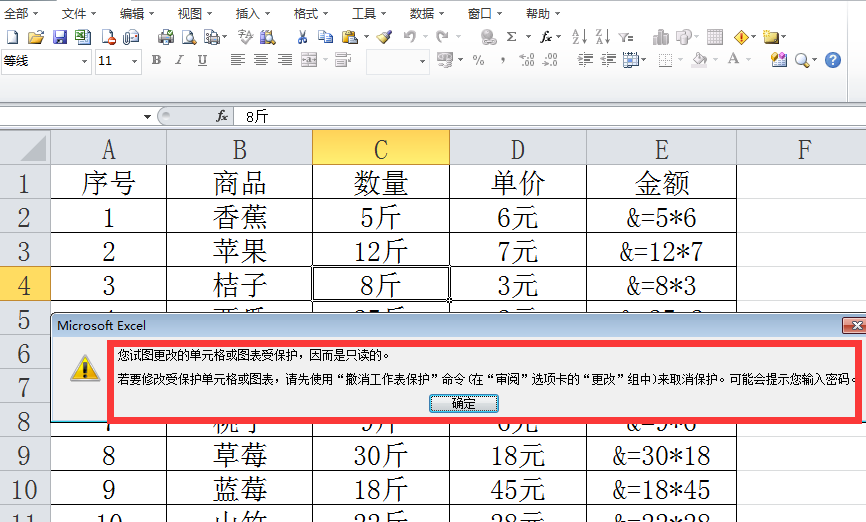Click the Cut scissors icon
Screen dimensions: 866x522
(x=302, y=37)
